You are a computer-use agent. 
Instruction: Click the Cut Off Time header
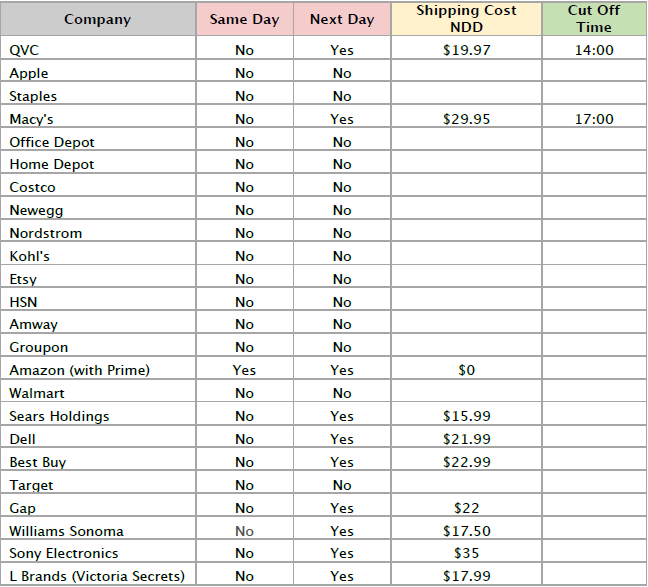(594, 19)
